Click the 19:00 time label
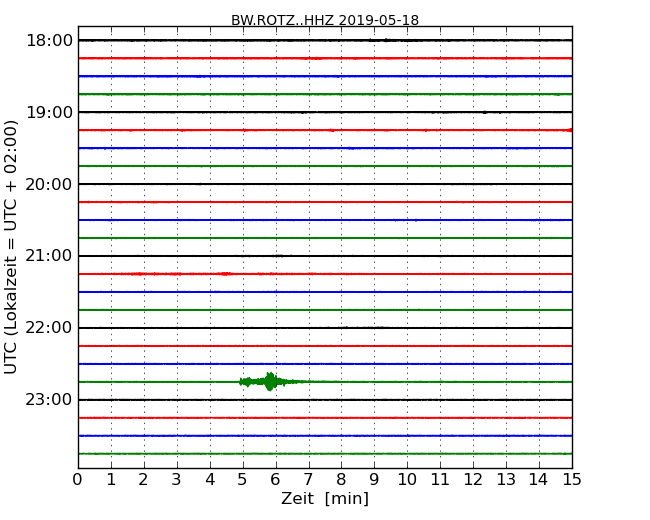Image resolution: width=650 pixels, height=520 pixels. [x=49, y=112]
